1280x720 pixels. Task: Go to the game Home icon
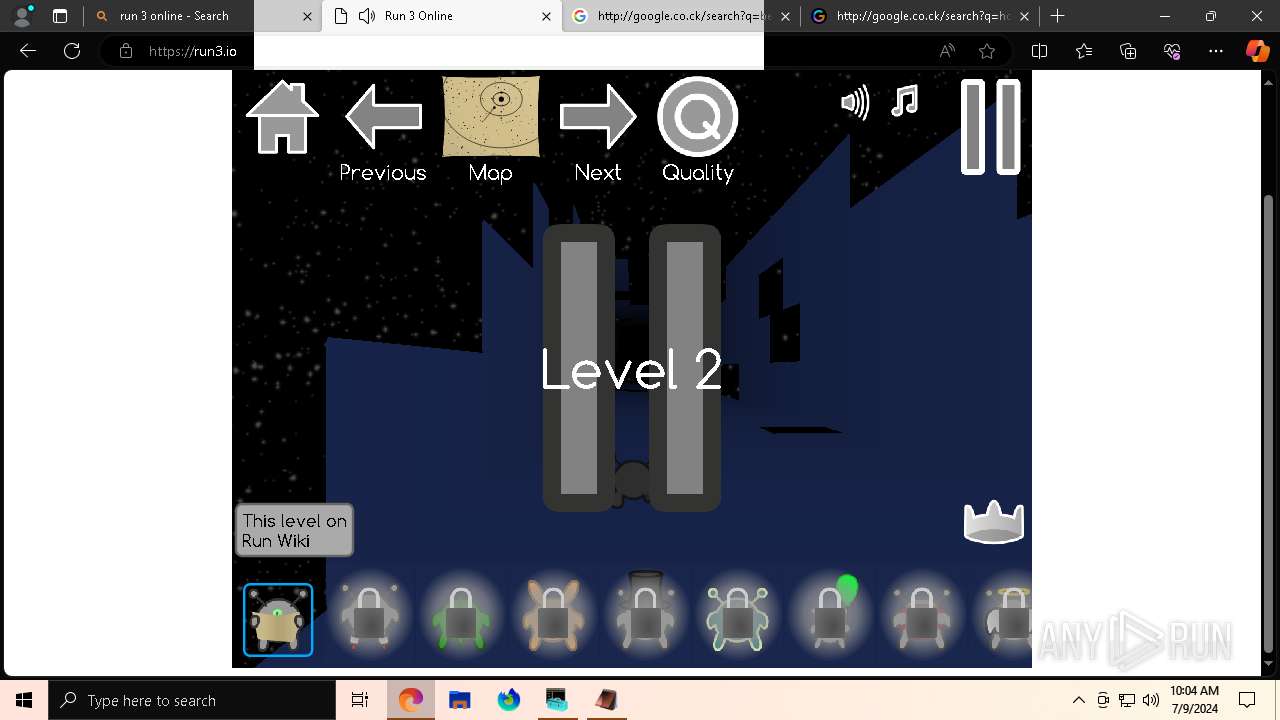pyautogui.click(x=282, y=117)
